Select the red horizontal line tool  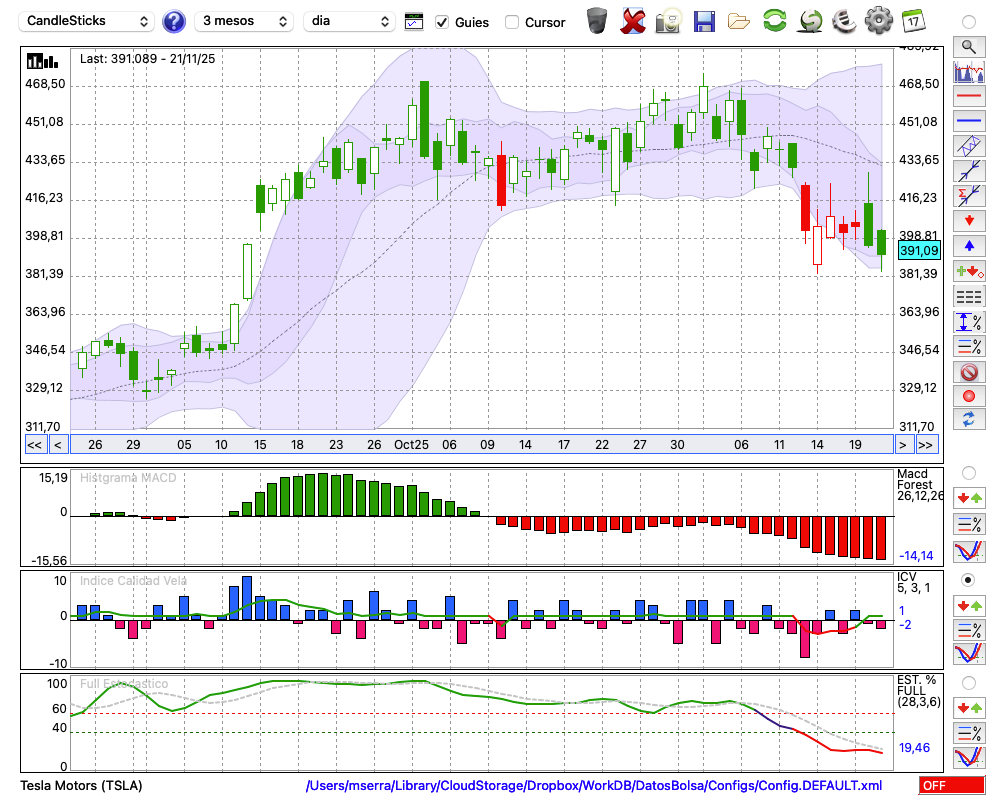tap(969, 96)
